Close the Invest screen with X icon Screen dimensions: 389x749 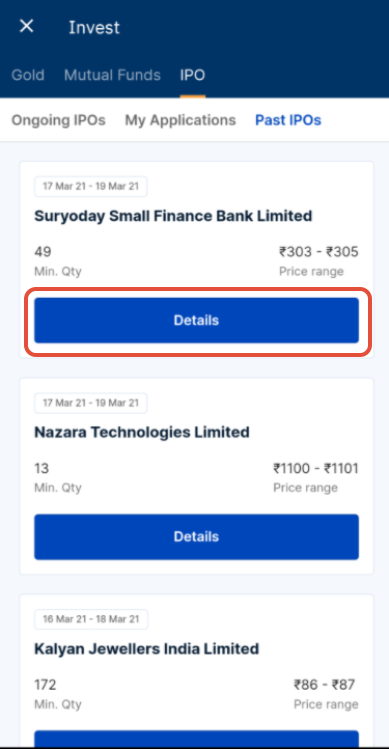(x=26, y=26)
